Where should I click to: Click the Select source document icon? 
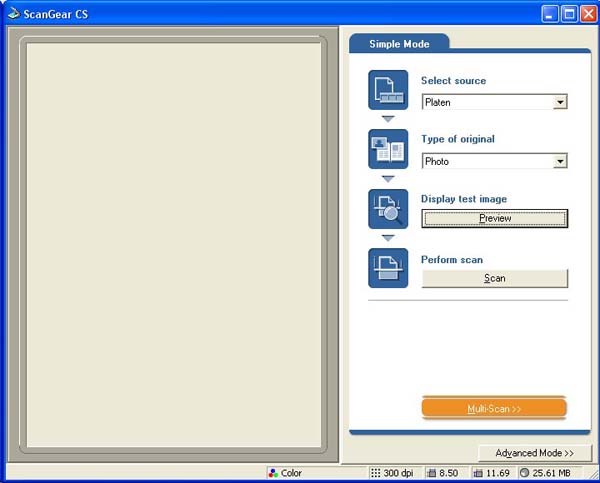click(x=388, y=90)
